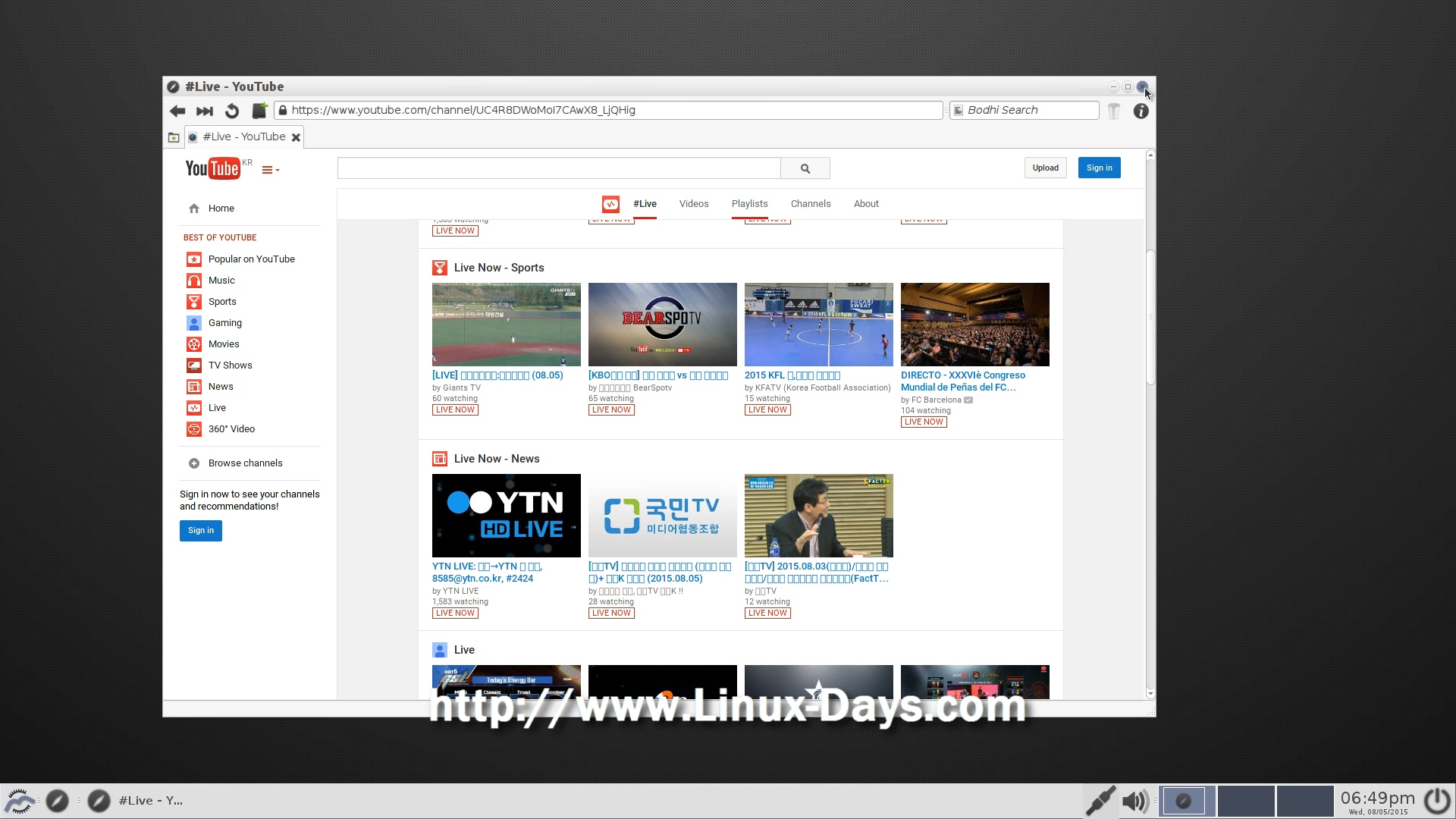Click the blue Sign in button at top right

(1099, 168)
